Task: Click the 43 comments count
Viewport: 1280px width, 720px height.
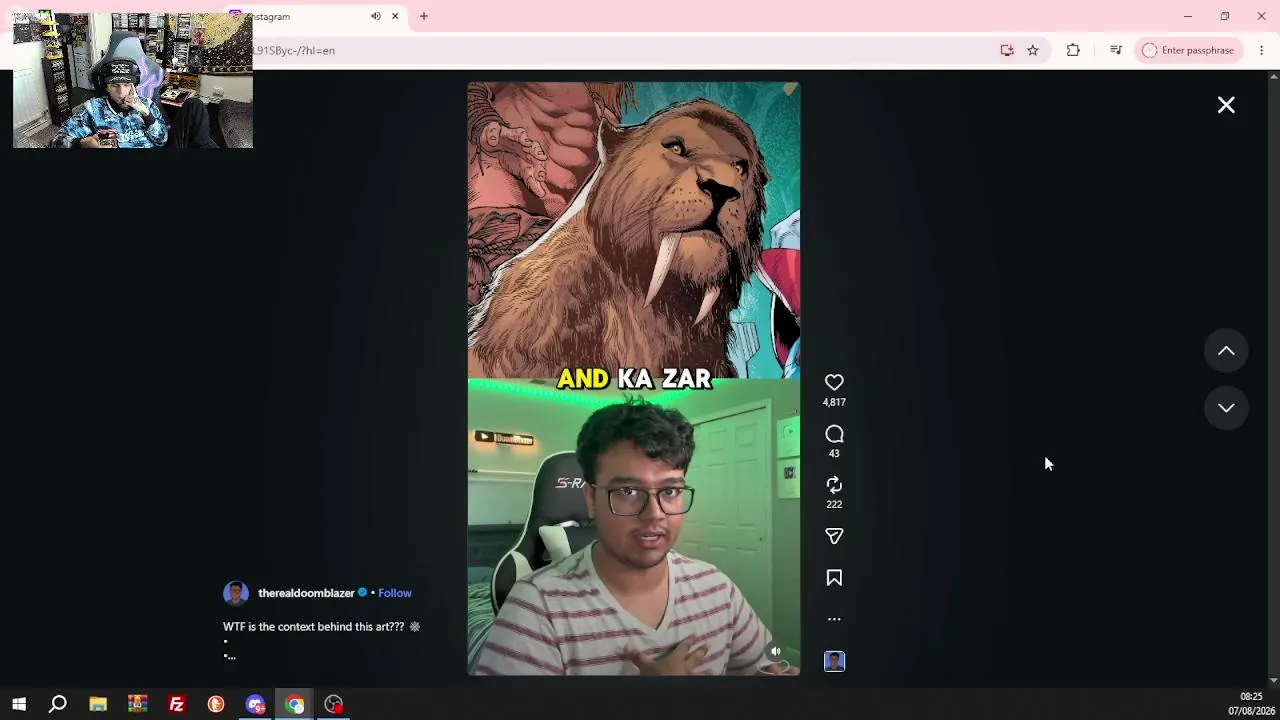Action: (x=834, y=453)
